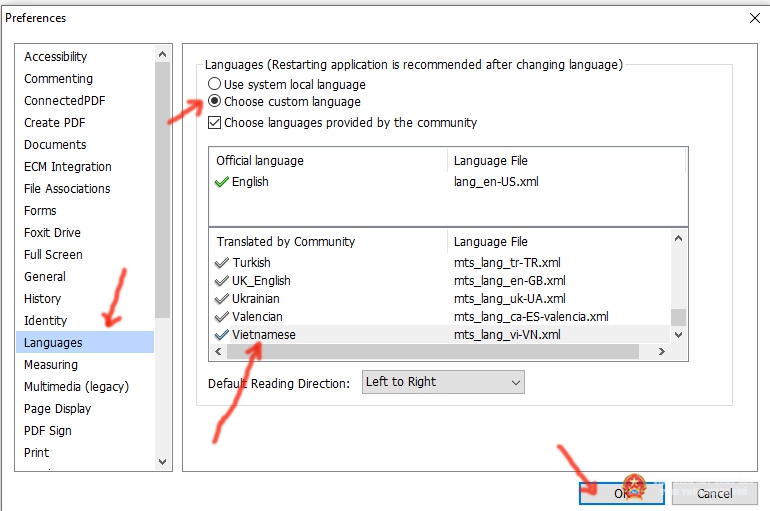Confirm the settings with OK

(x=622, y=493)
